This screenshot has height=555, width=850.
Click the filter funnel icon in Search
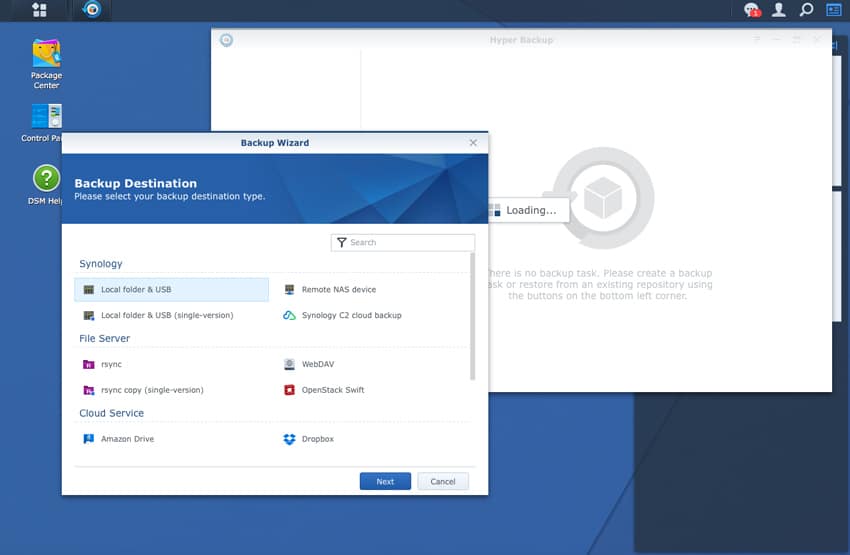tap(342, 242)
